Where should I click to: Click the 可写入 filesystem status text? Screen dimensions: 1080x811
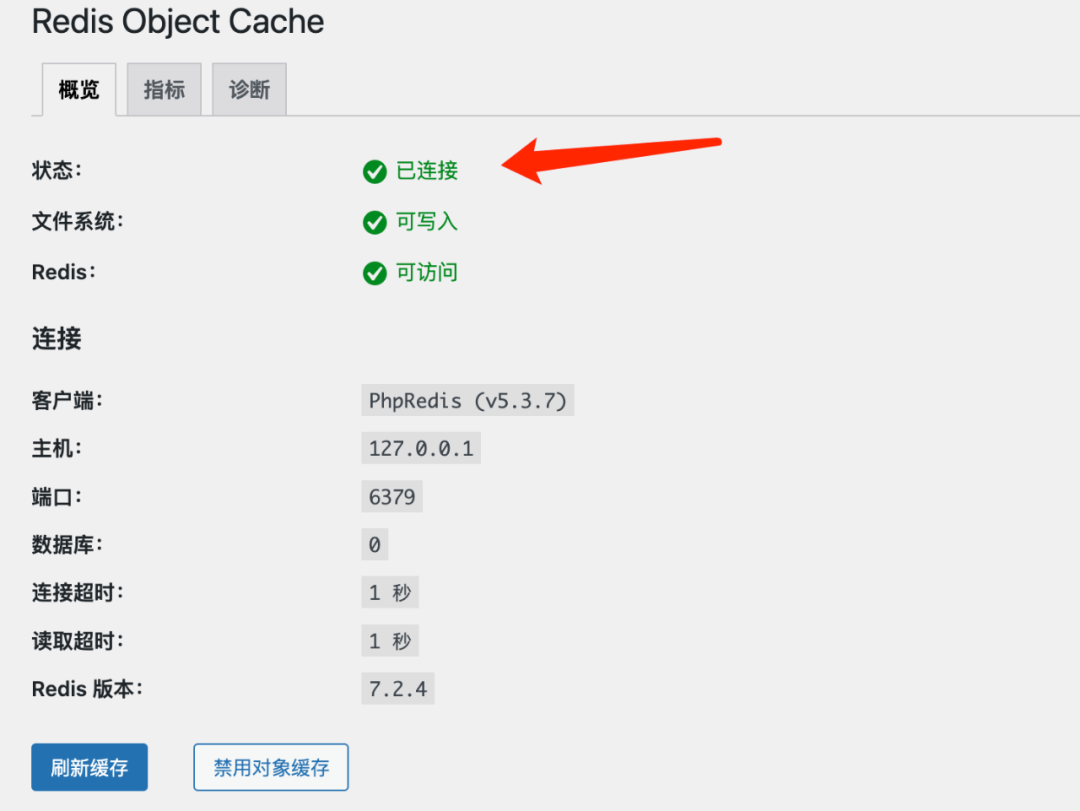(x=427, y=222)
